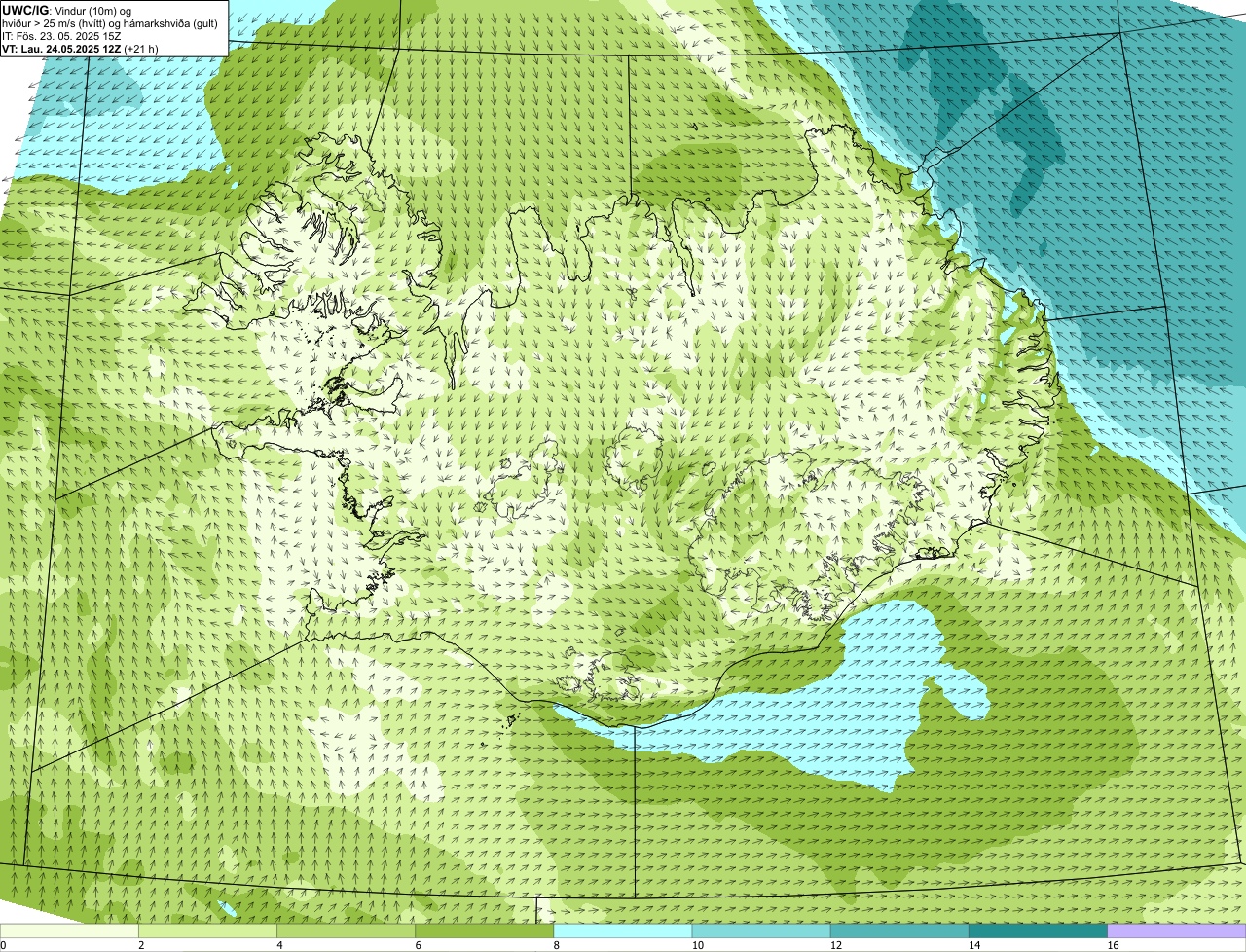This screenshot has height=952, width=1246.
Task: Choose the 12–14 m/s teal legend swatch
Action: tap(899, 932)
